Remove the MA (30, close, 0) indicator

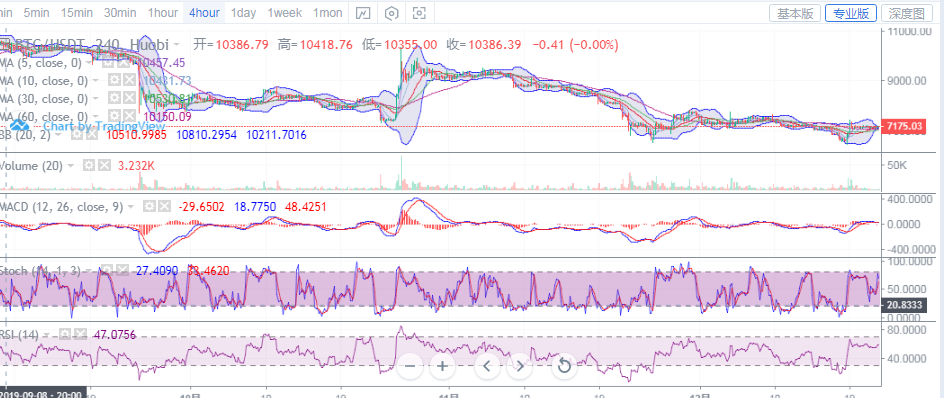(128, 98)
